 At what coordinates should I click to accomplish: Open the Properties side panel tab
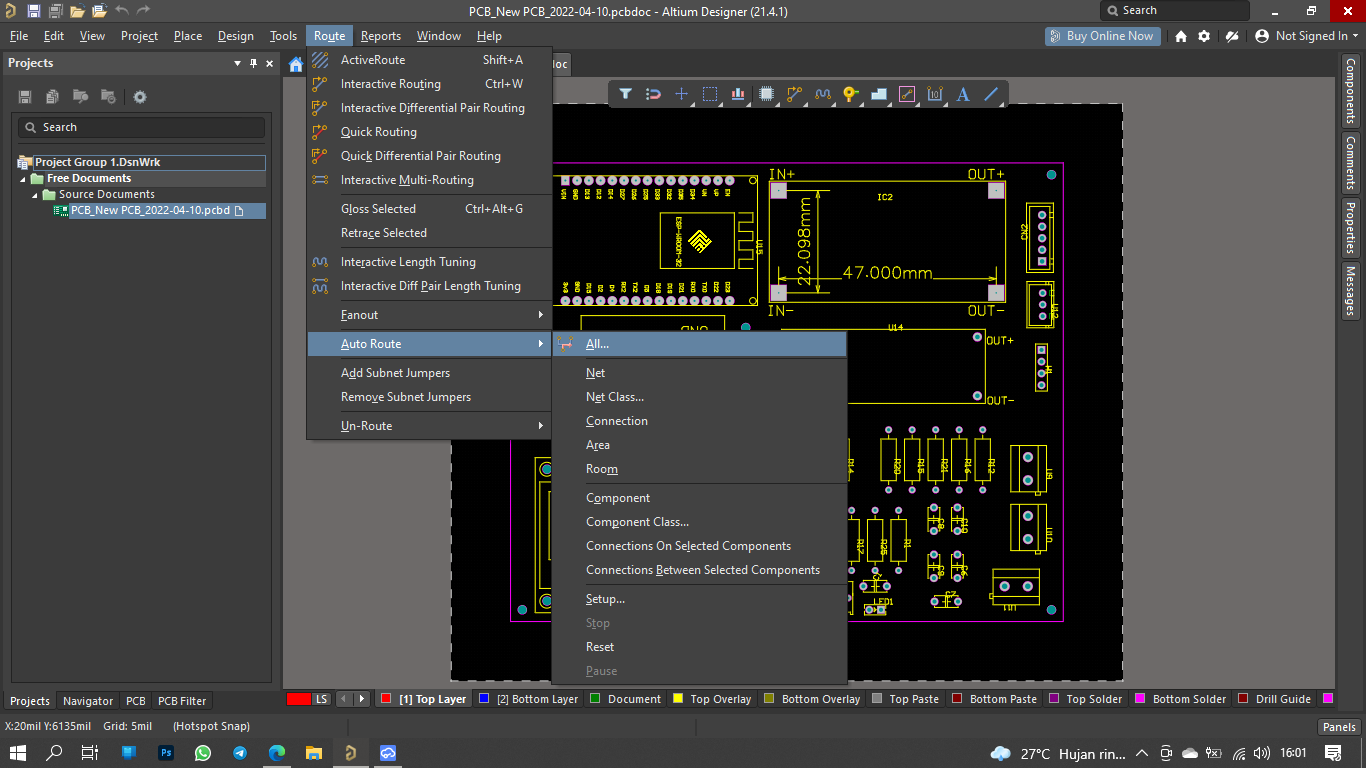click(1350, 228)
